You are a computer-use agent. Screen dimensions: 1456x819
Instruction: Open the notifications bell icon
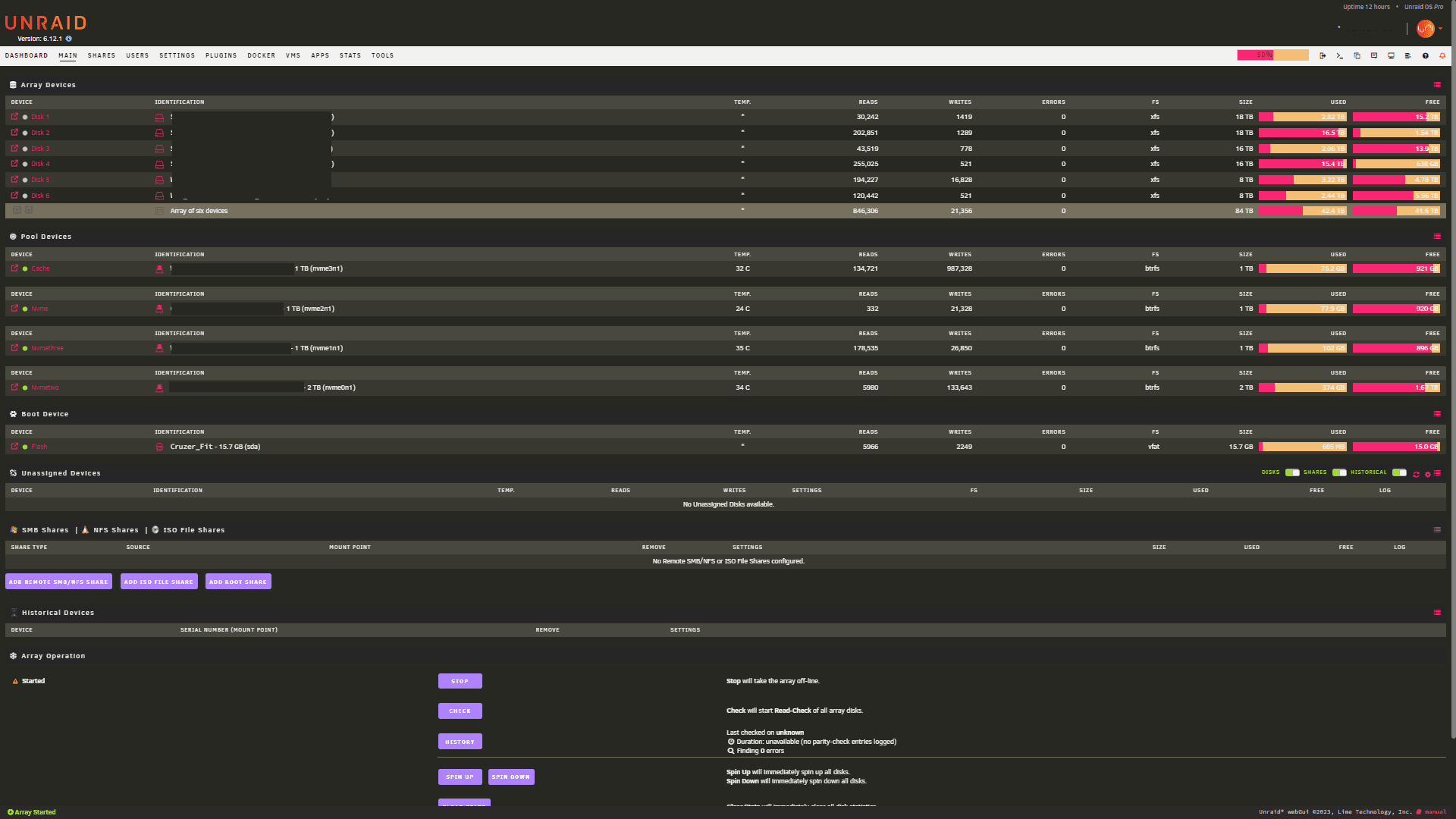(x=1442, y=55)
